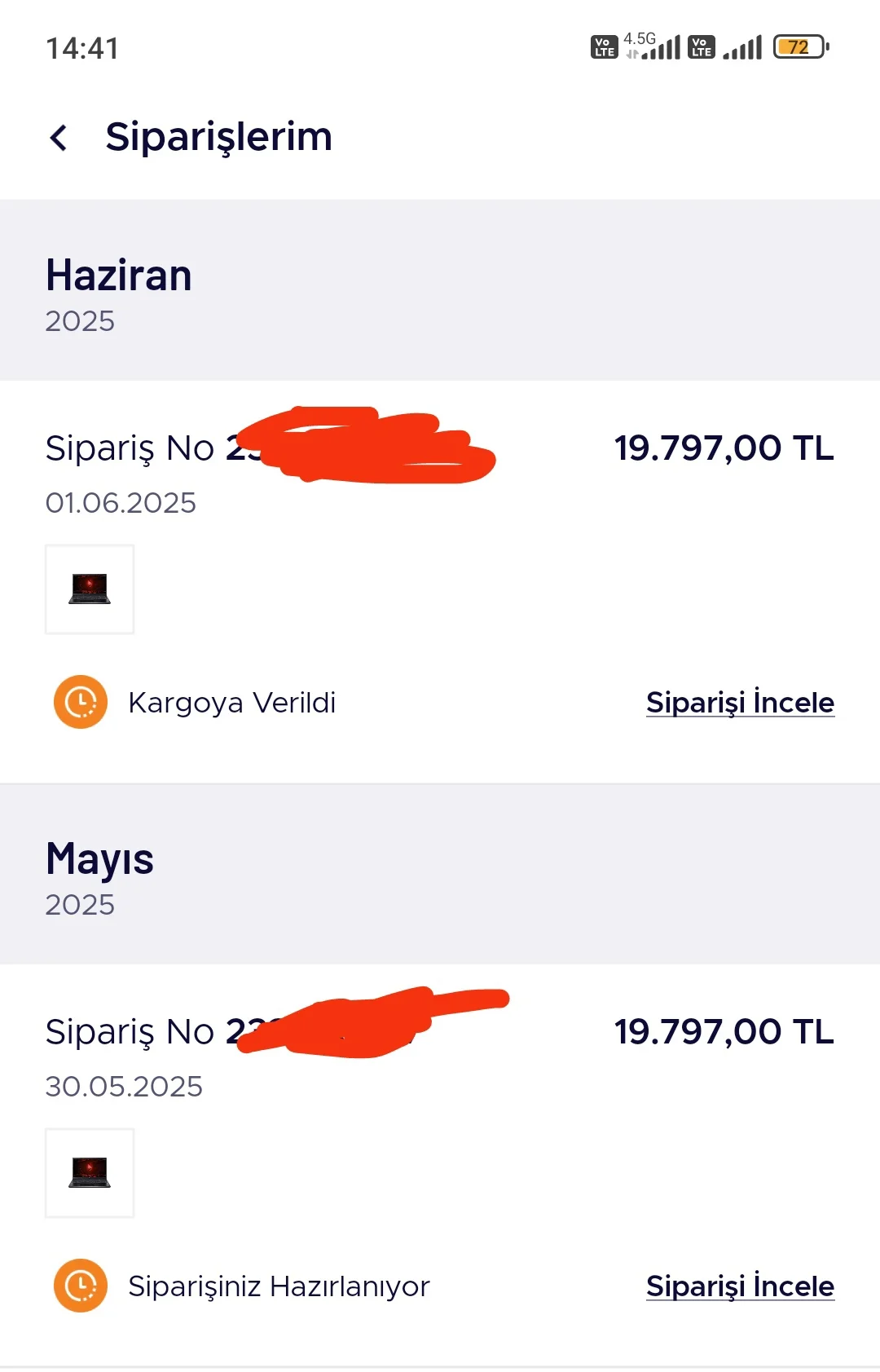Tap the orange clock icon next to Siparişiniz Hazırlanıyor
This screenshot has height=1372, width=880.
81,1286
